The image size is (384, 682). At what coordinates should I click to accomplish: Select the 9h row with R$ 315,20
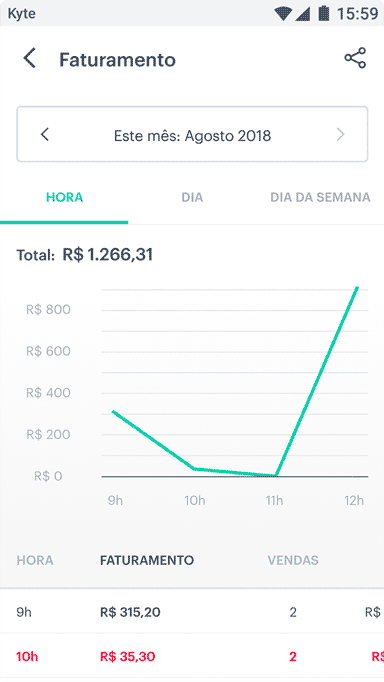click(x=192, y=612)
